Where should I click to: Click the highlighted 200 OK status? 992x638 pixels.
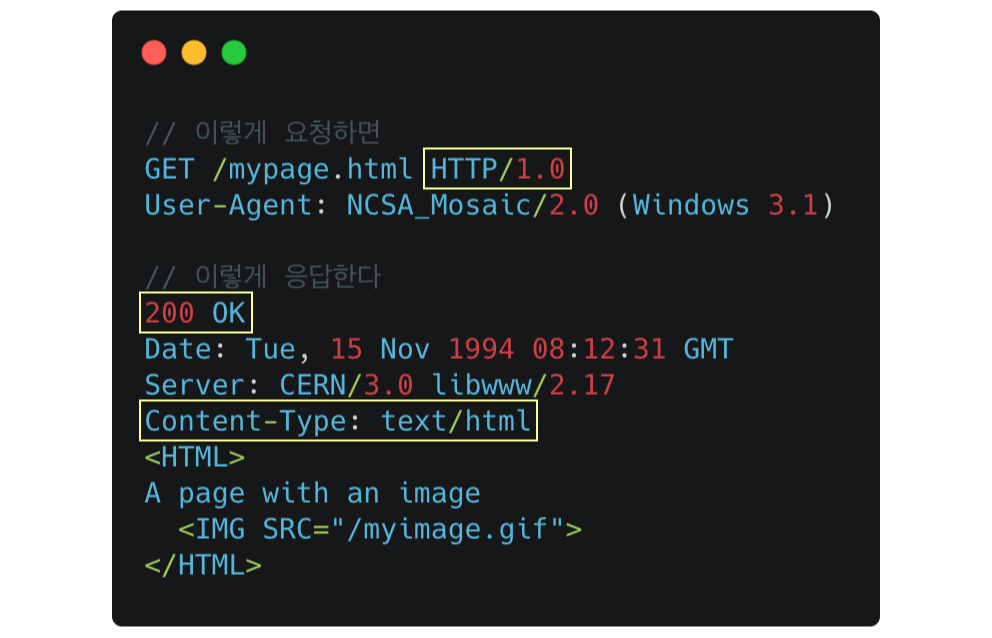195,313
